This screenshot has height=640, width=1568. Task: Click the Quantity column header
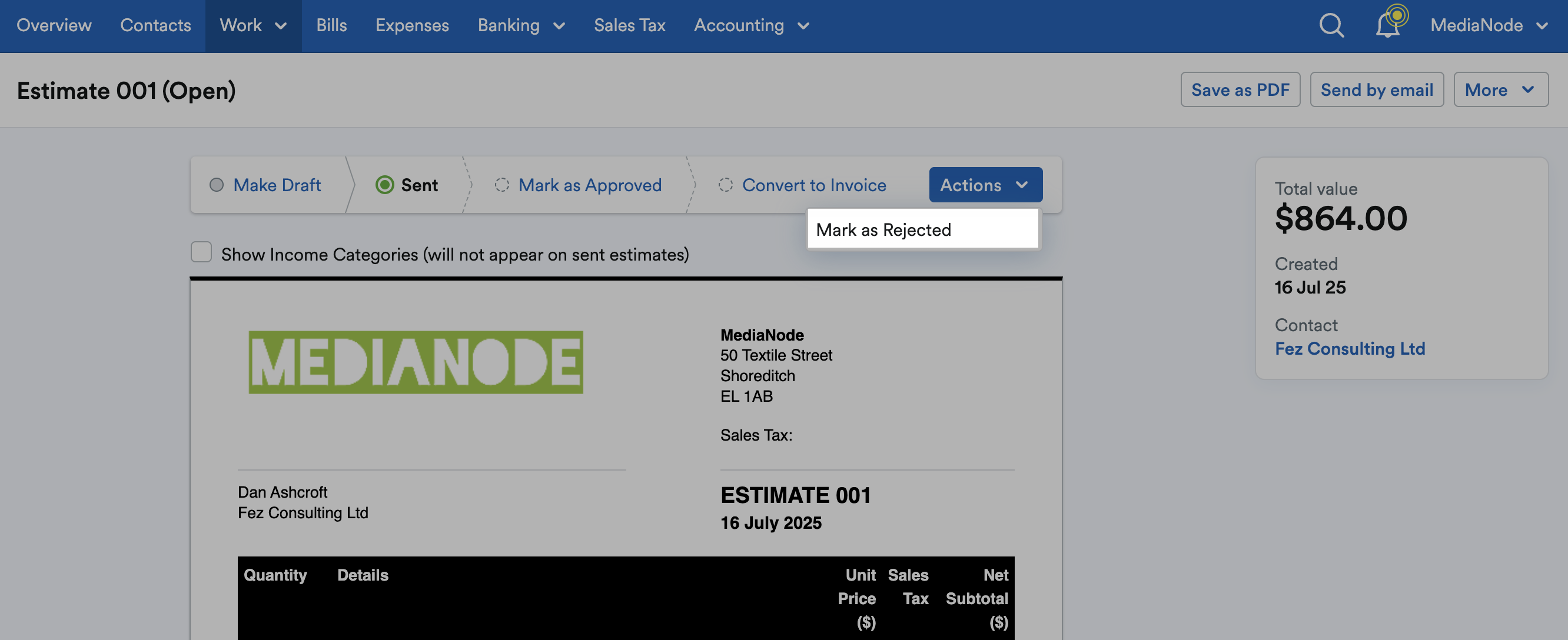point(275,575)
